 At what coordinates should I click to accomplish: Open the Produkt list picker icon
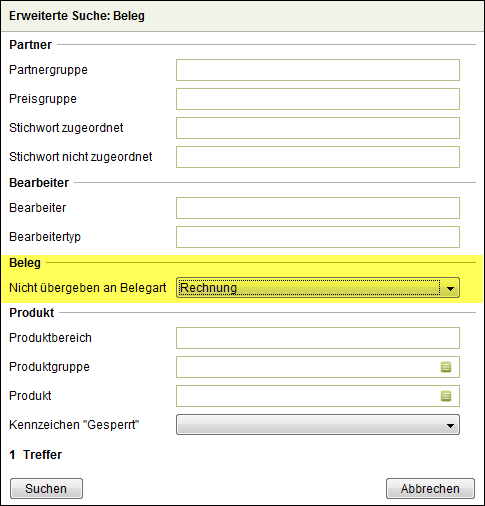point(446,396)
